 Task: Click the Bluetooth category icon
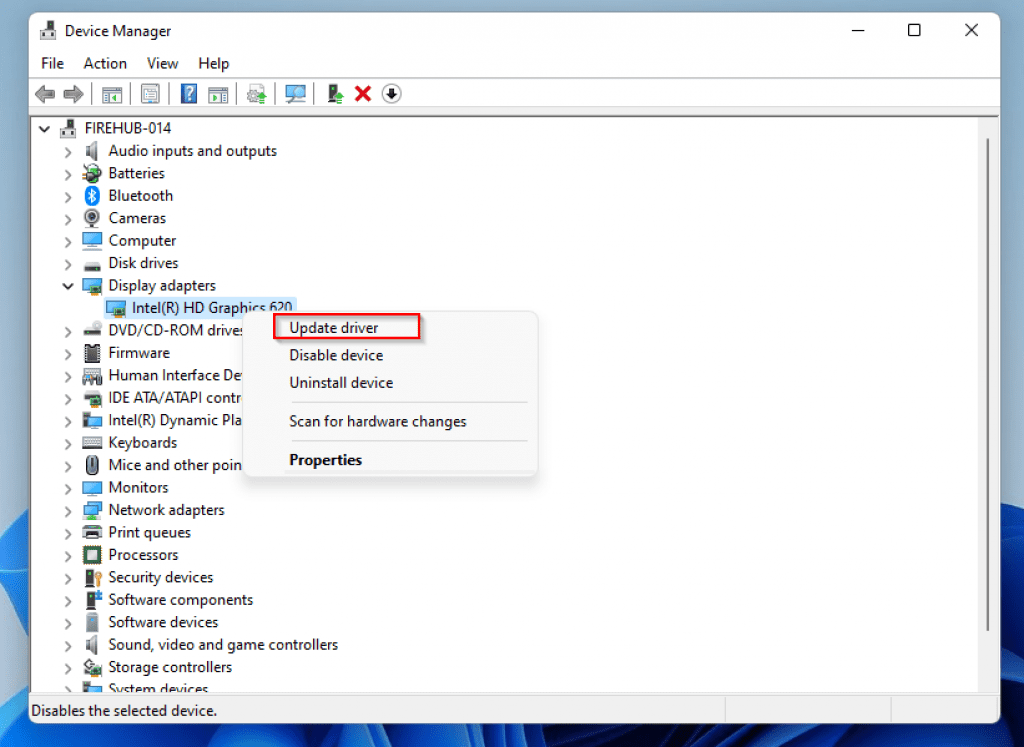[x=92, y=195]
